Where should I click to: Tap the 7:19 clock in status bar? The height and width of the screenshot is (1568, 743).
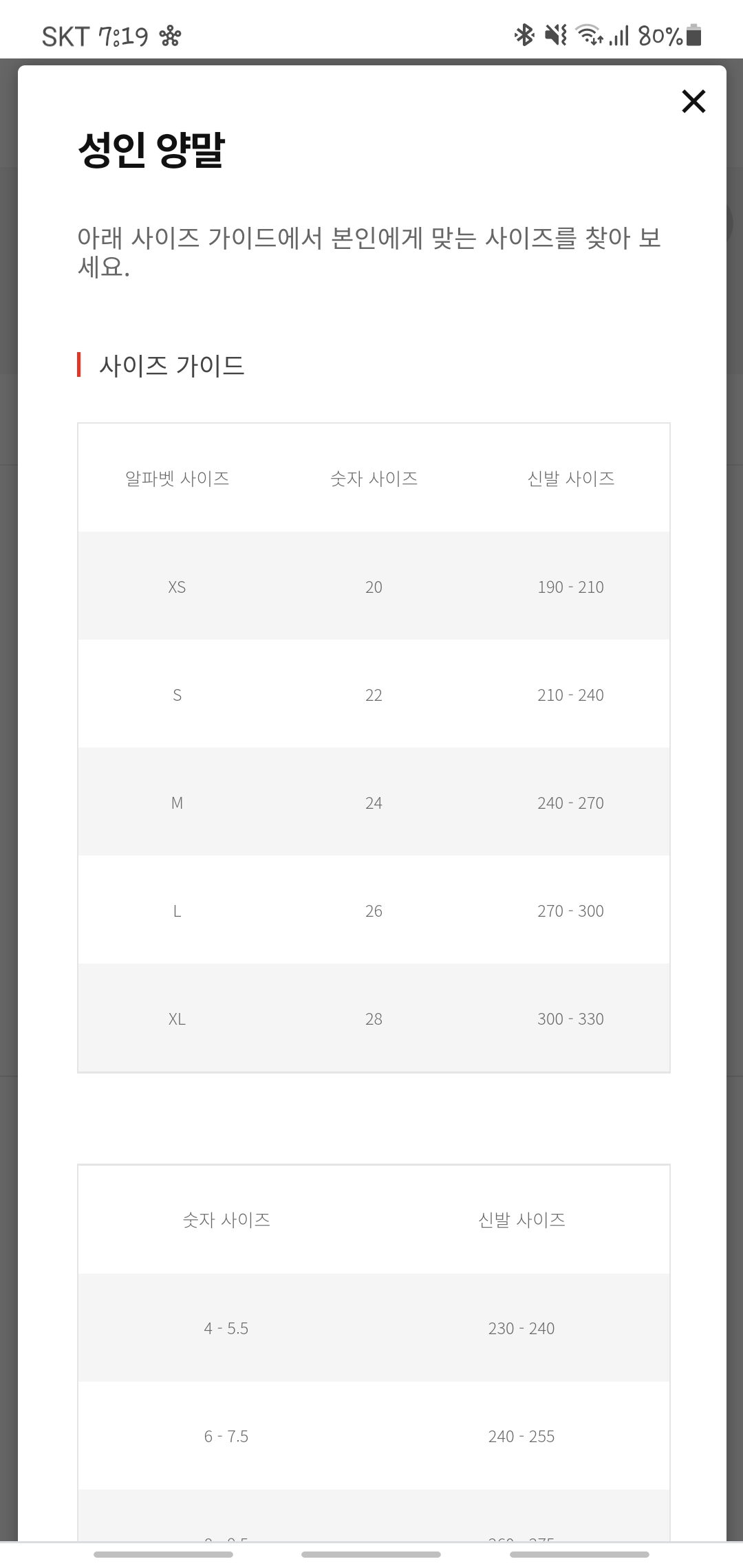(x=123, y=36)
